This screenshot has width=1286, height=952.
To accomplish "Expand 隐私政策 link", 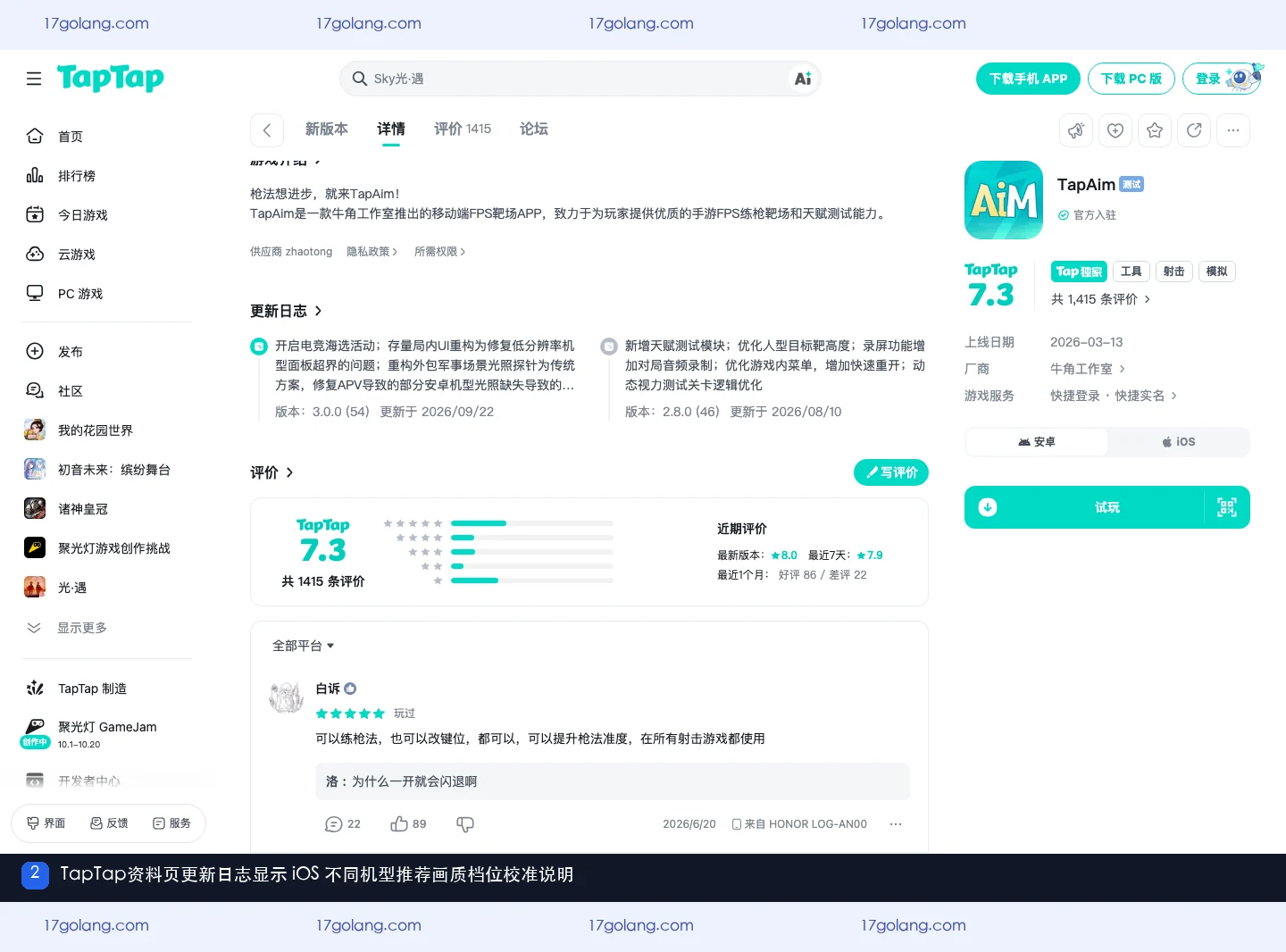I will tap(372, 252).
